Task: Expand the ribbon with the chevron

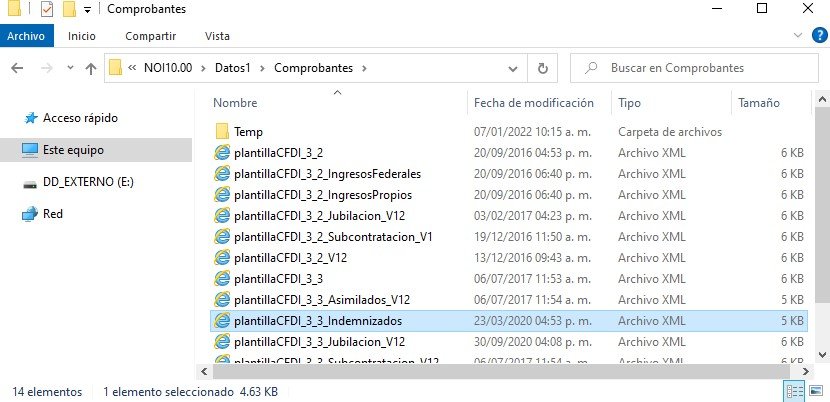Action: [x=798, y=35]
